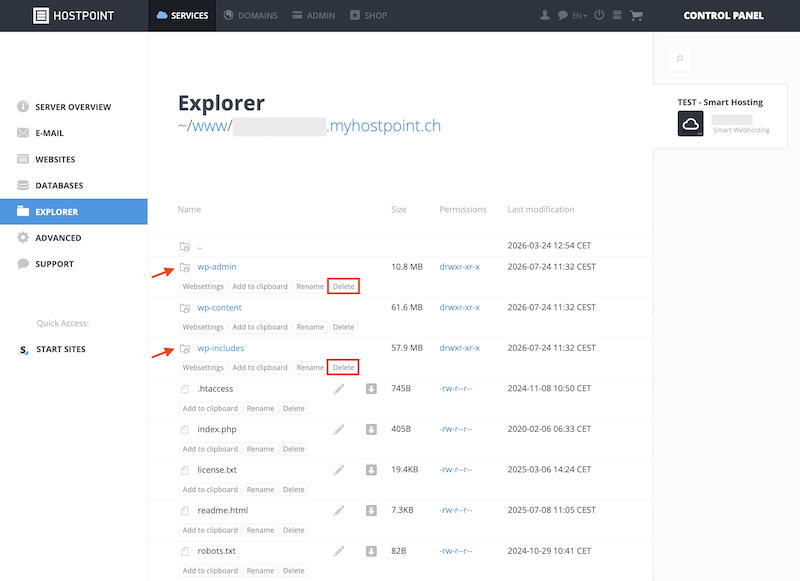Click the Size column header

tap(399, 209)
